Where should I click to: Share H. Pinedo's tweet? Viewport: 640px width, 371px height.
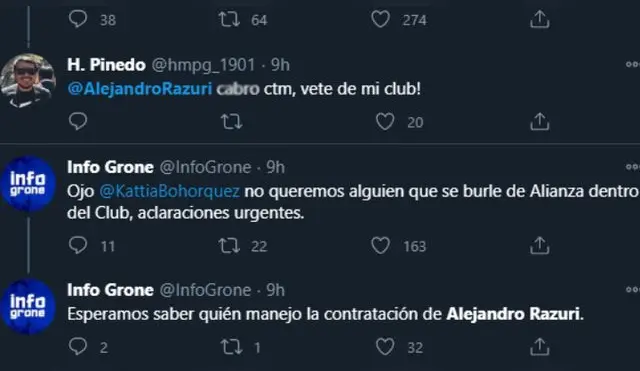pyautogui.click(x=540, y=121)
